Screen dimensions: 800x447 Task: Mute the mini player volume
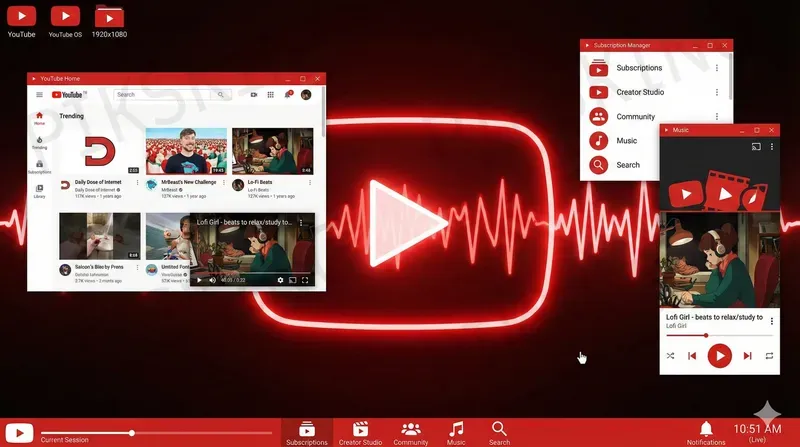[x=212, y=280]
